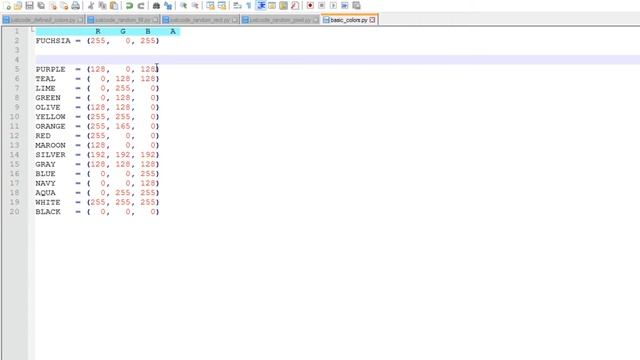Place cursor in the empty highlighted line 4
Screen dimensions: 640x360
(337, 60)
